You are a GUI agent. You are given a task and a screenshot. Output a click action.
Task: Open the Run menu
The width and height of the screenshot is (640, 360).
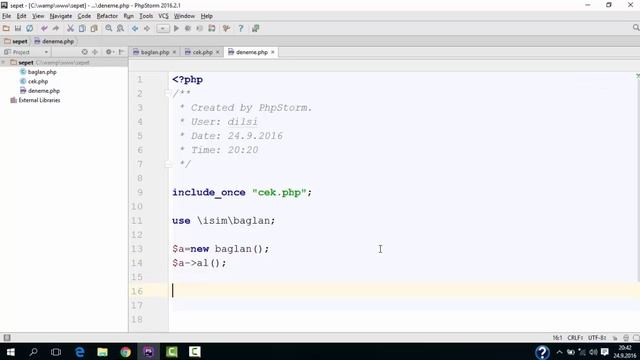click(x=129, y=16)
